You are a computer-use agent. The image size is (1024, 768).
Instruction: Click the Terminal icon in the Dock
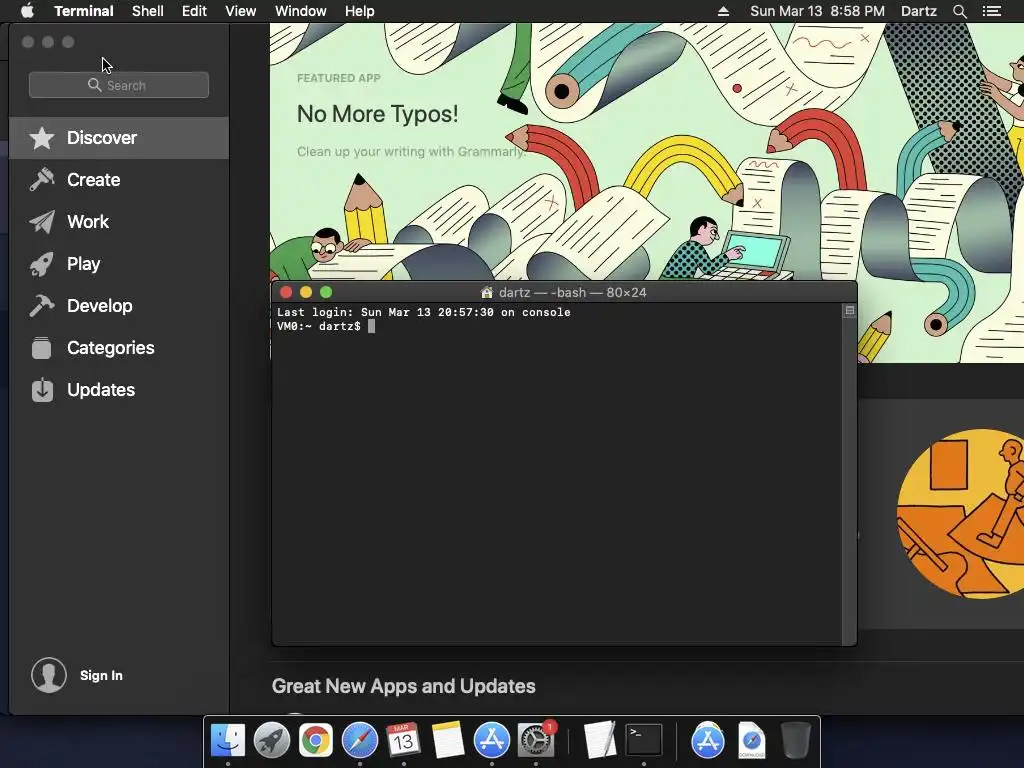[x=644, y=740]
